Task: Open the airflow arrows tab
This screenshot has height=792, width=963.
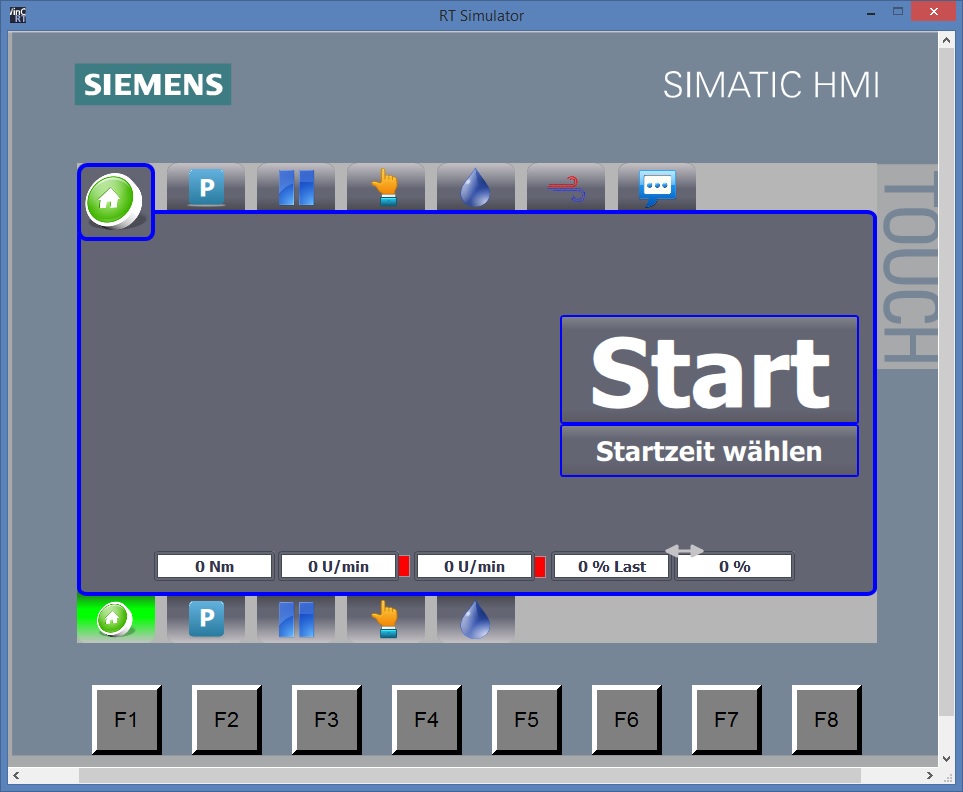Action: point(566,187)
